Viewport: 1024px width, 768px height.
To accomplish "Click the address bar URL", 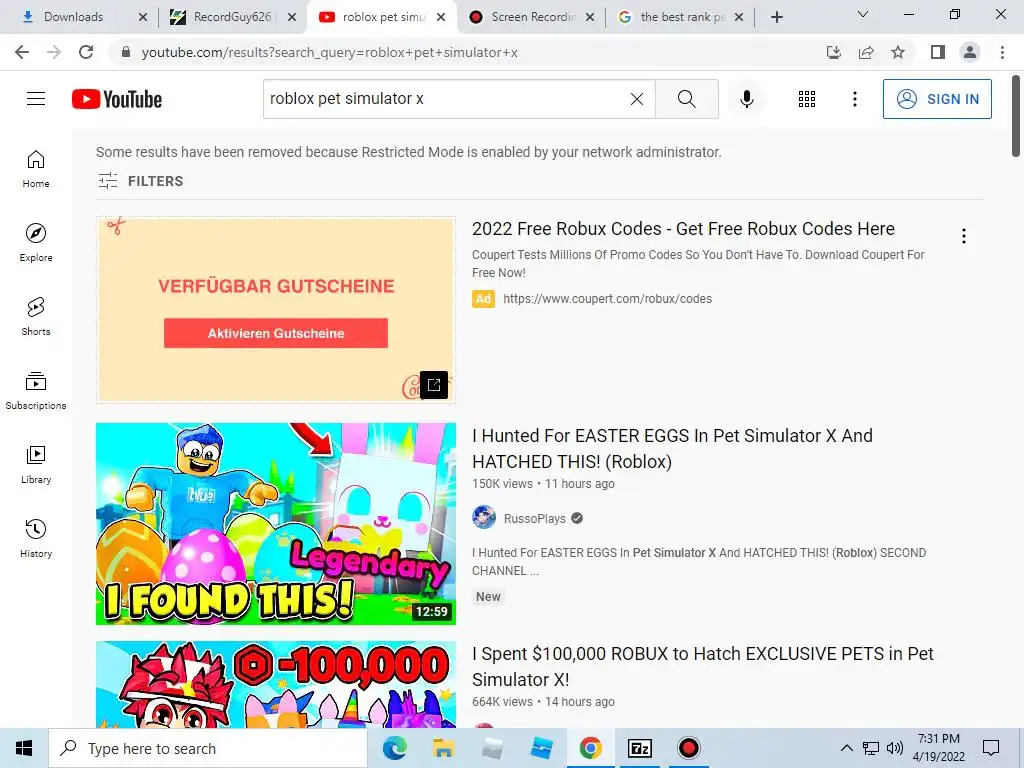I will (x=329, y=52).
